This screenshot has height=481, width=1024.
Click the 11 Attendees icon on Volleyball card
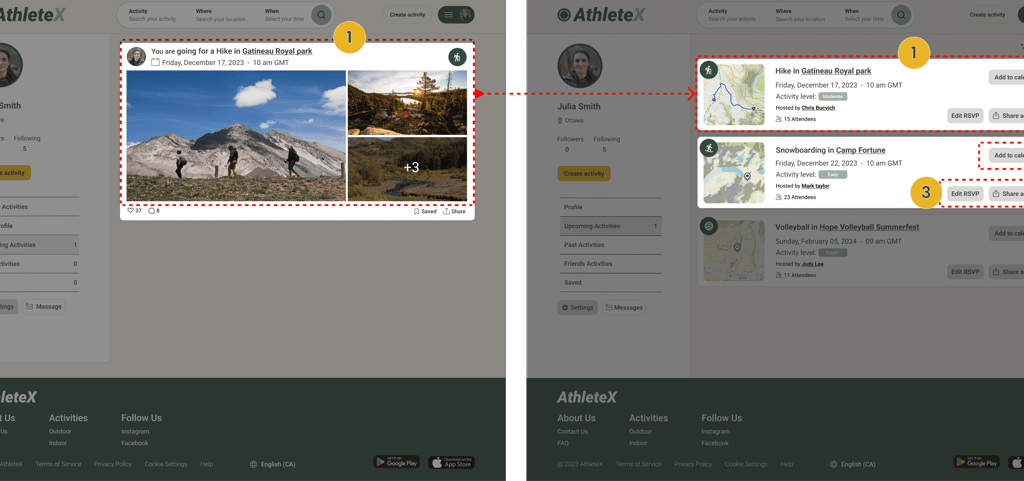(x=778, y=275)
